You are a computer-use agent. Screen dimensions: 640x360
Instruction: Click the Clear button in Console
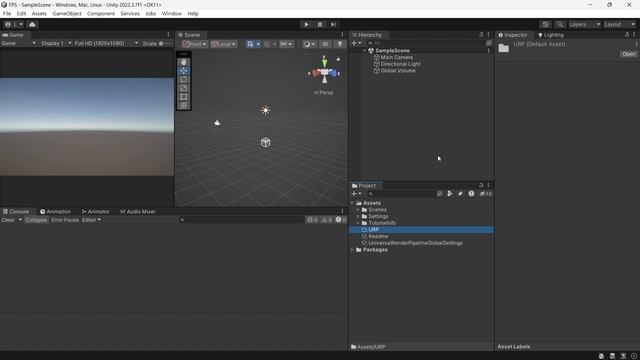pos(8,220)
